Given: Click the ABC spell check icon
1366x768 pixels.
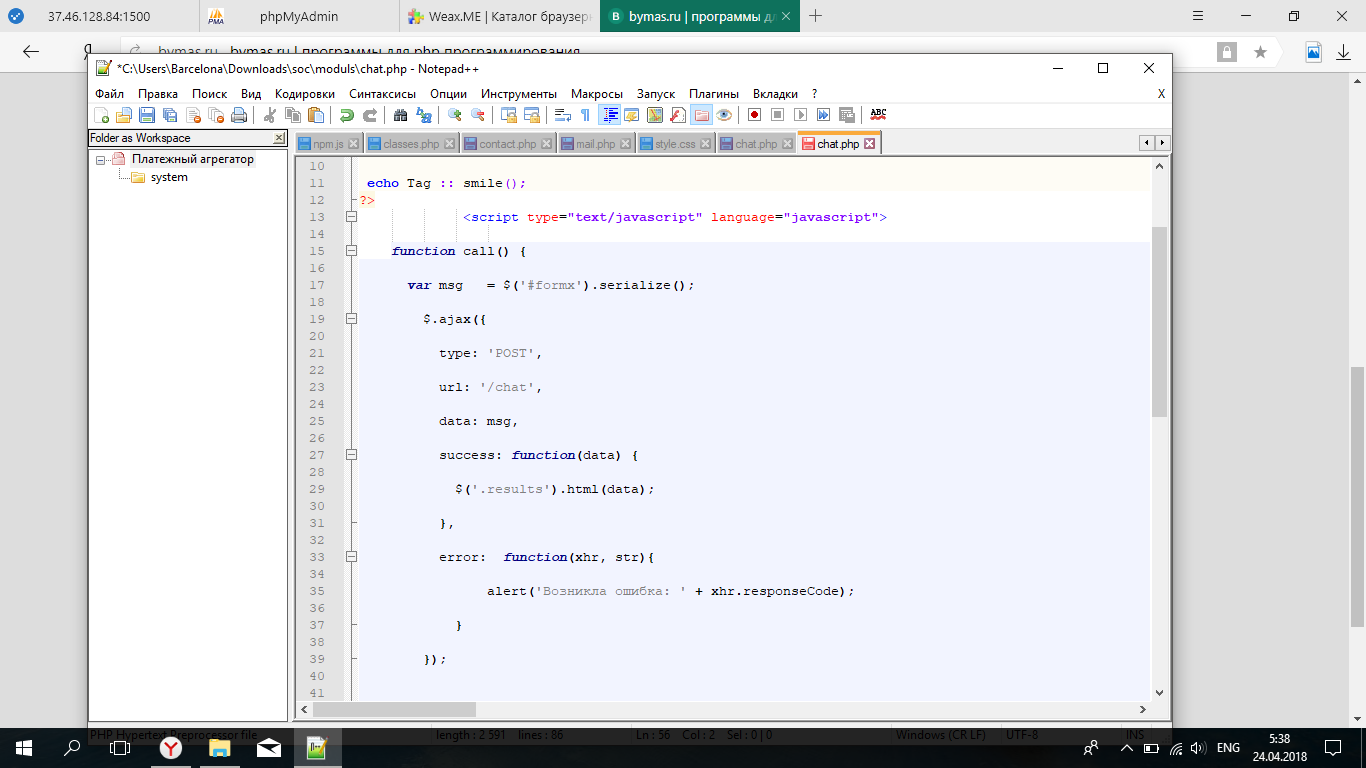Looking at the screenshot, I should [878, 115].
